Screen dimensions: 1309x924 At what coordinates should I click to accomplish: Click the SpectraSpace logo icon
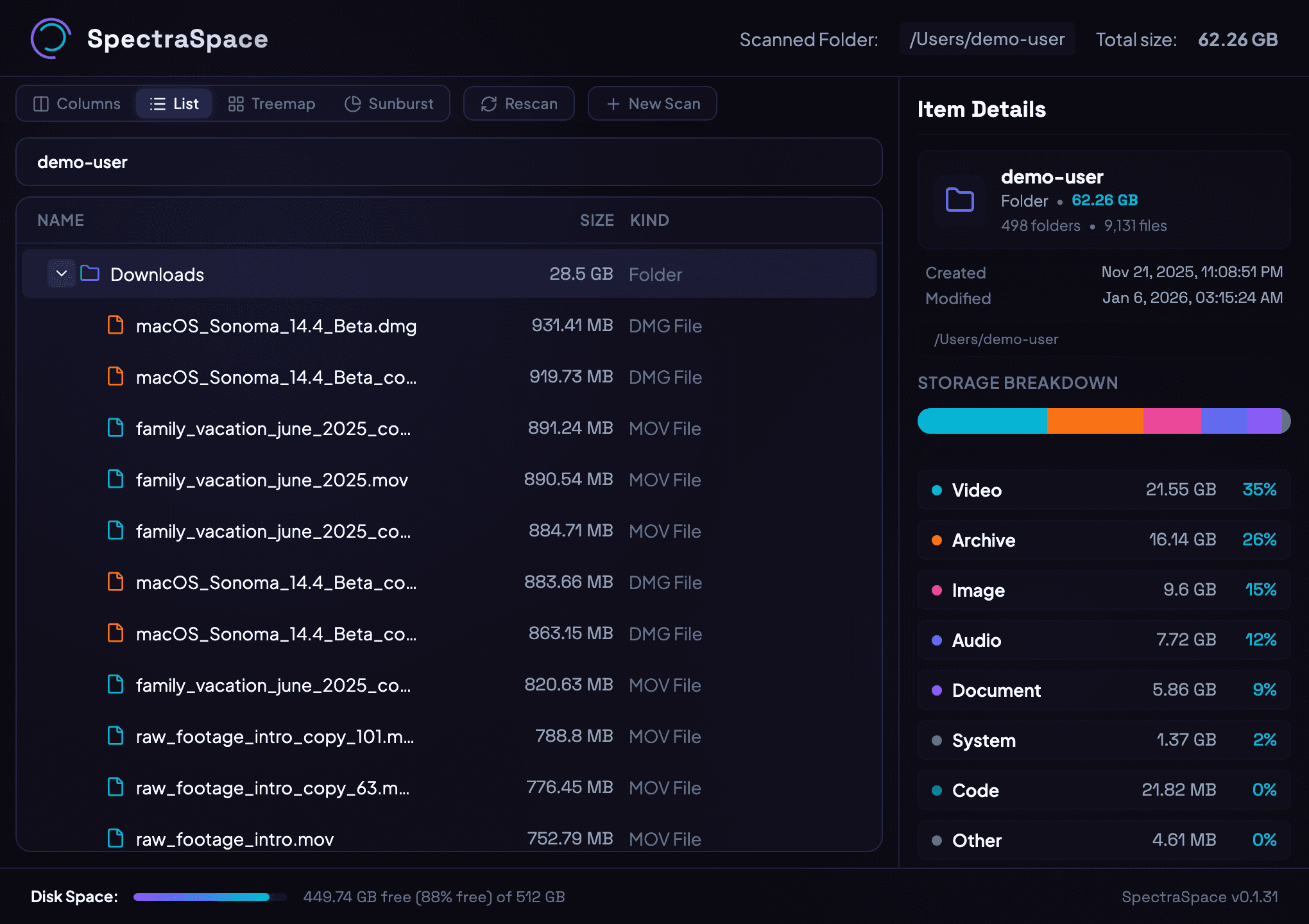click(51, 38)
